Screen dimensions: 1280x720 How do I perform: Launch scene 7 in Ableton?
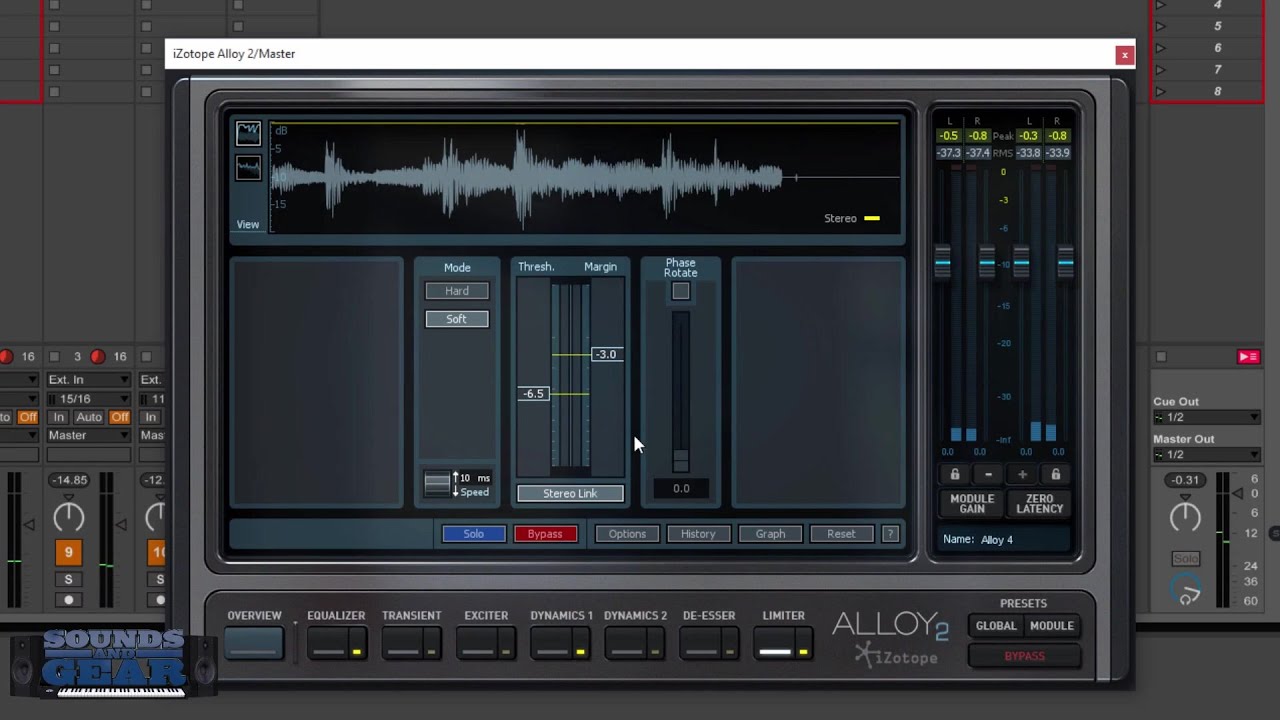coord(1161,70)
